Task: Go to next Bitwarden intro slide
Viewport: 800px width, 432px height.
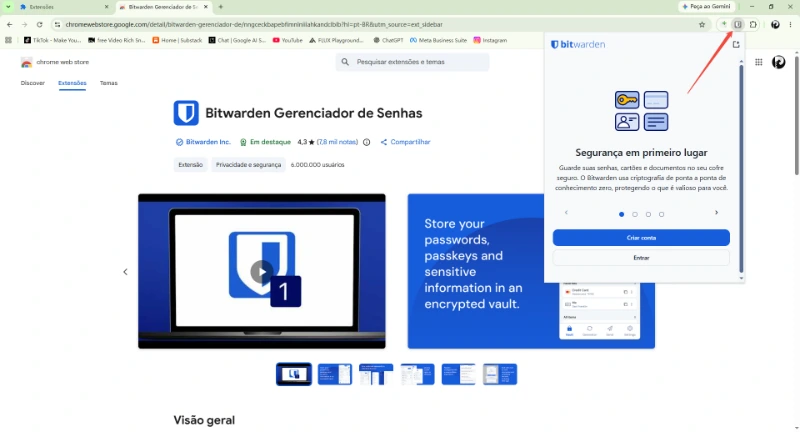Action: [x=716, y=213]
